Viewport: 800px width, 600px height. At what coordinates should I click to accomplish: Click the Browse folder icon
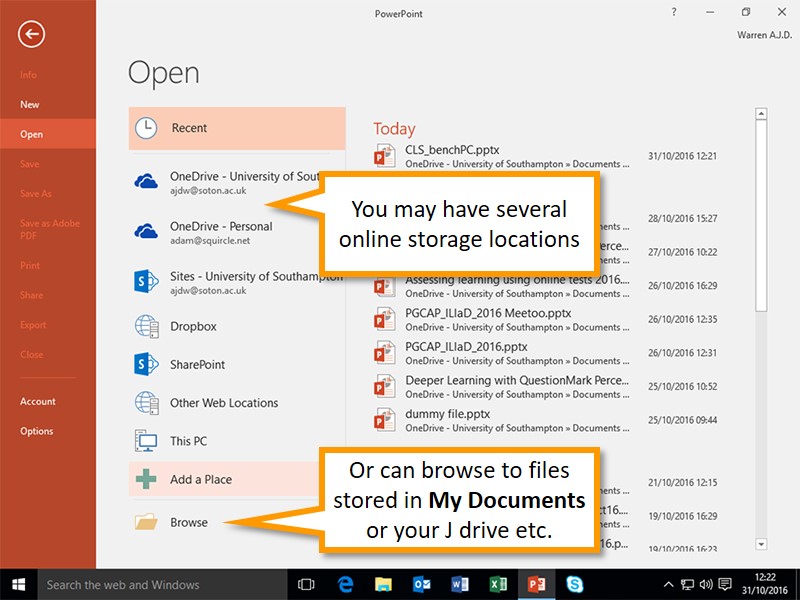coord(146,522)
